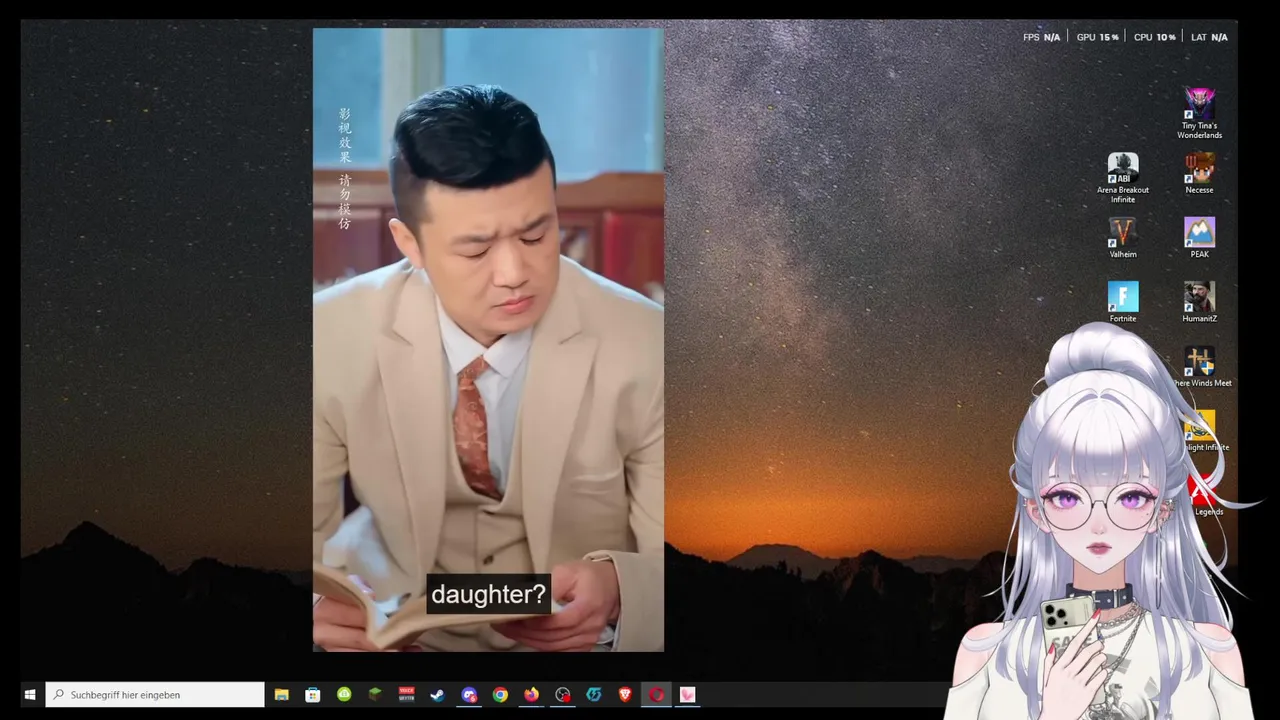Select the Where Winds Meet shortcut
The width and height of the screenshot is (1280, 720).
[x=1200, y=367]
